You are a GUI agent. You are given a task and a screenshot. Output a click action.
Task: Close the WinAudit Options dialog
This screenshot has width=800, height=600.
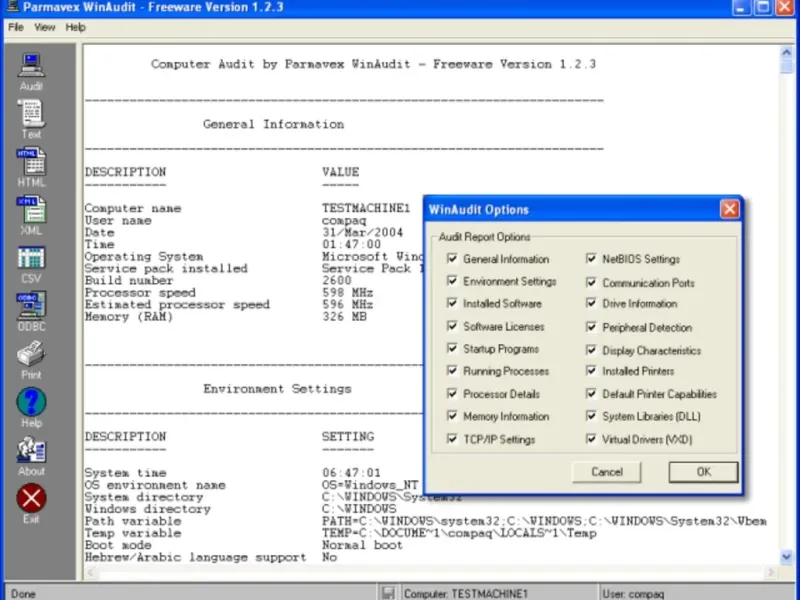730,209
